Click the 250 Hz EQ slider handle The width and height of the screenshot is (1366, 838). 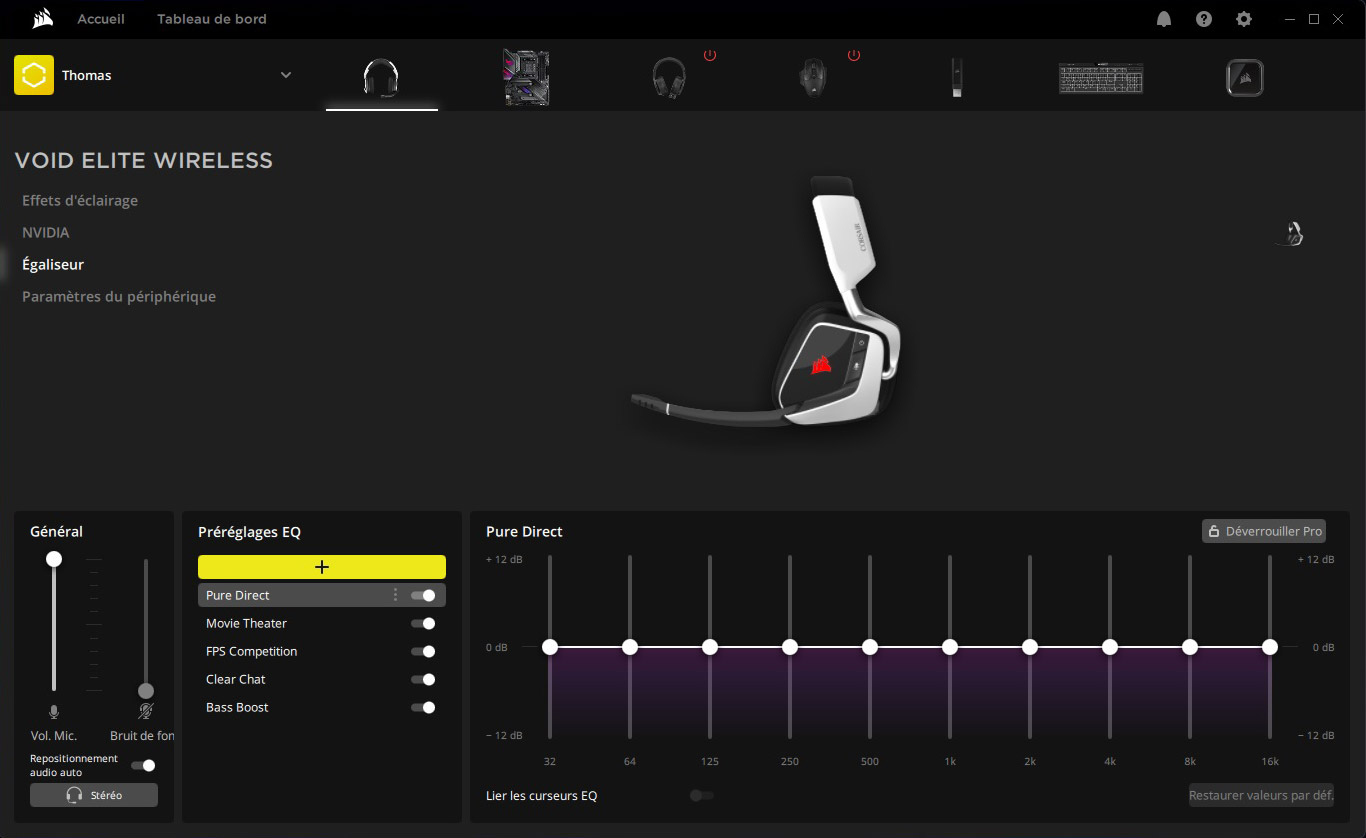click(x=790, y=647)
